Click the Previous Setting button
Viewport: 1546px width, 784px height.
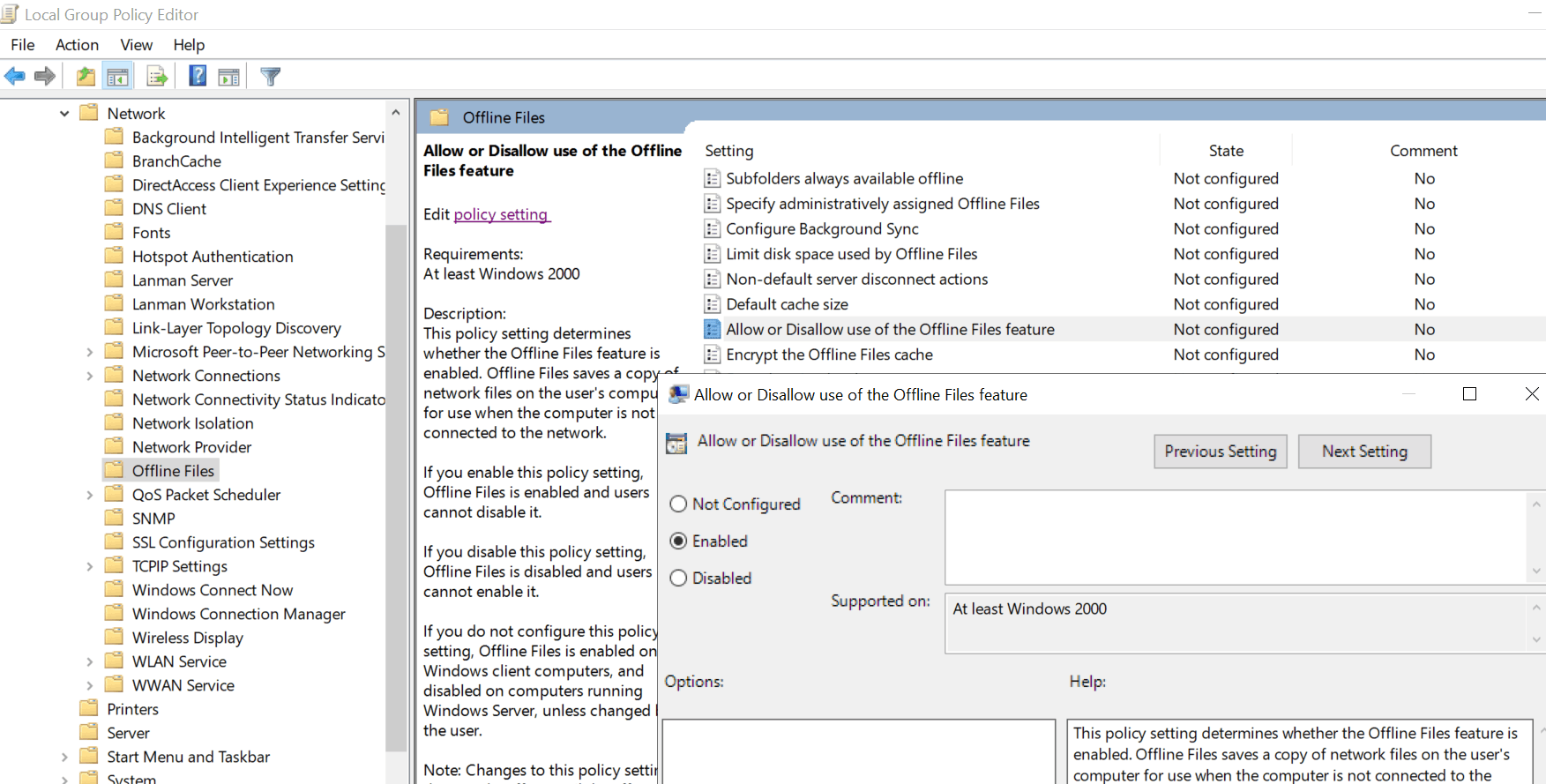1221,452
